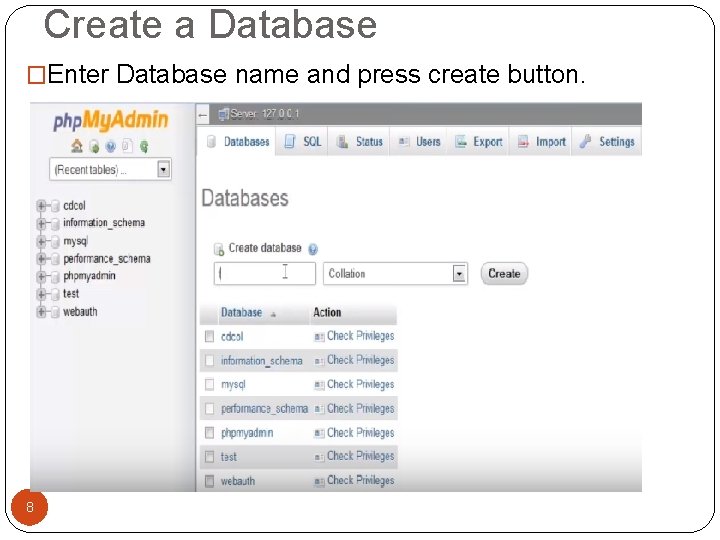The image size is (720, 540).
Task: Tick the mysql database checkbox
Action: [209, 384]
